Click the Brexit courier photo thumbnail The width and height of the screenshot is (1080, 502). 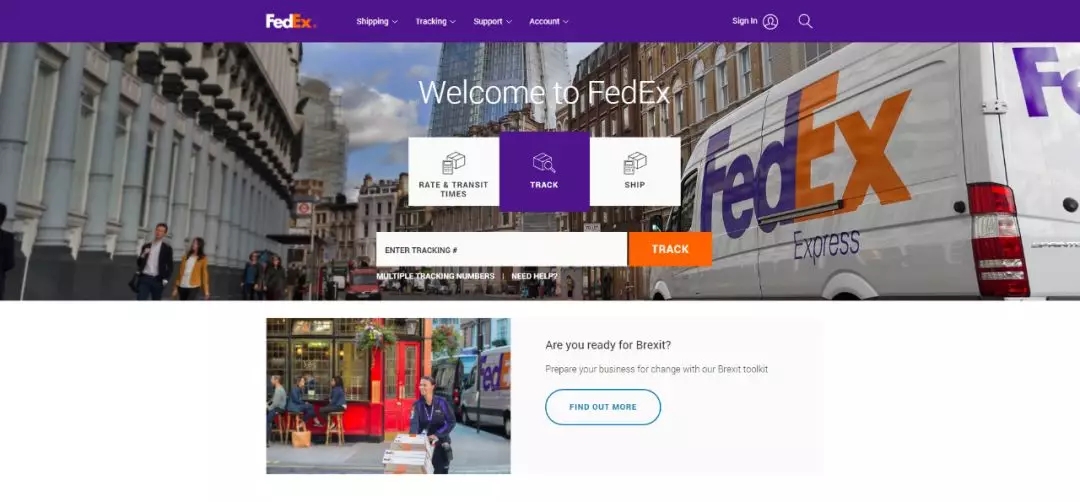(388, 396)
